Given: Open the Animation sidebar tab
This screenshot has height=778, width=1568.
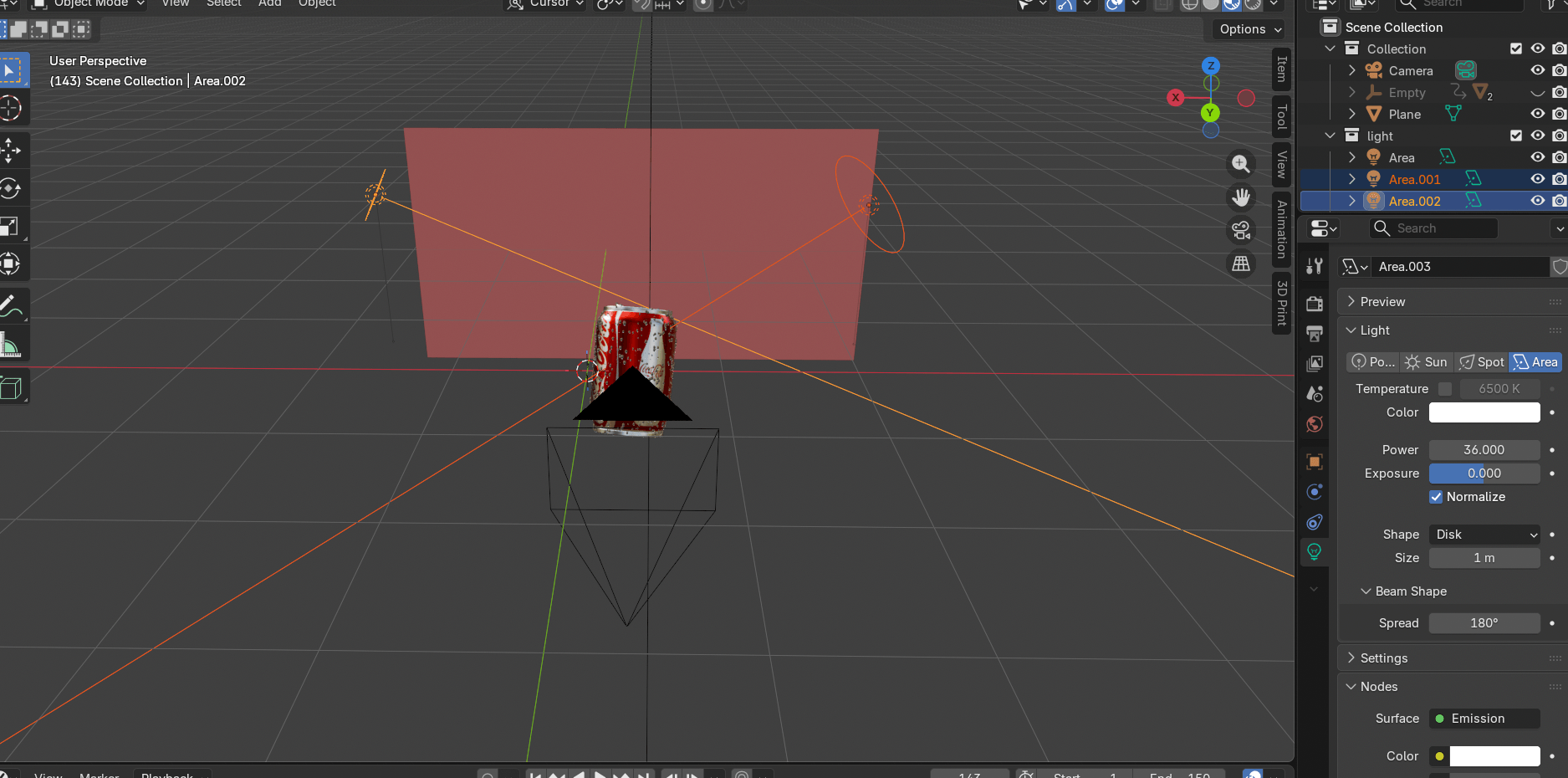Looking at the screenshot, I should click(1281, 229).
